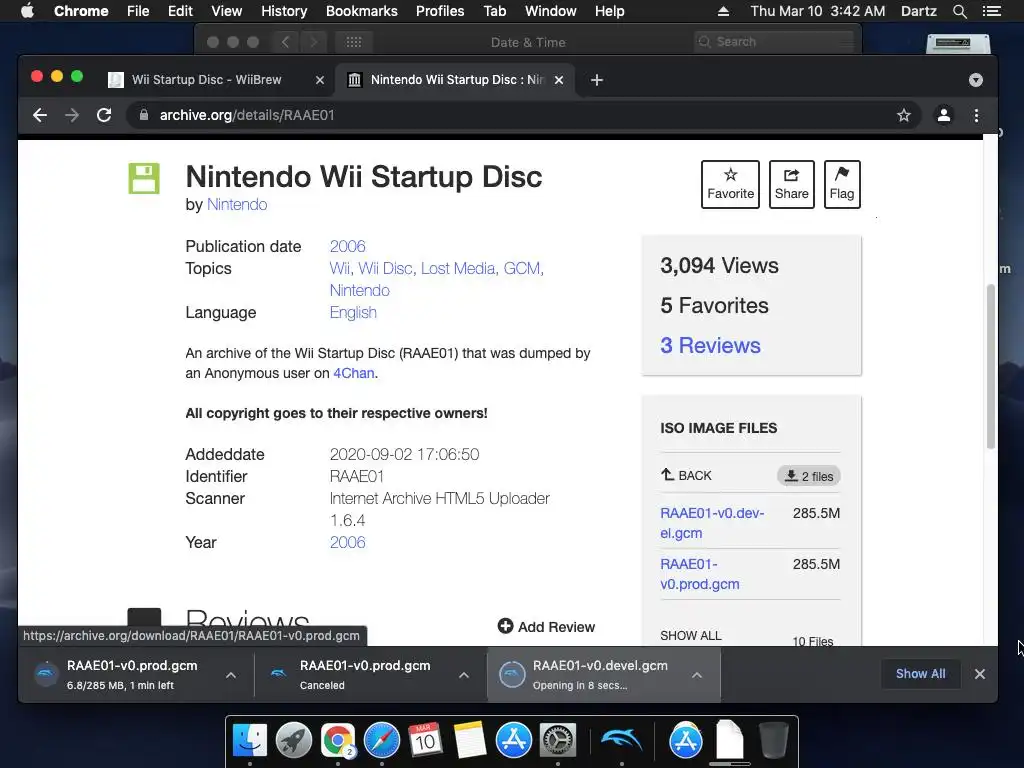
Task: Open Notes from the Dock
Action: 469,740
